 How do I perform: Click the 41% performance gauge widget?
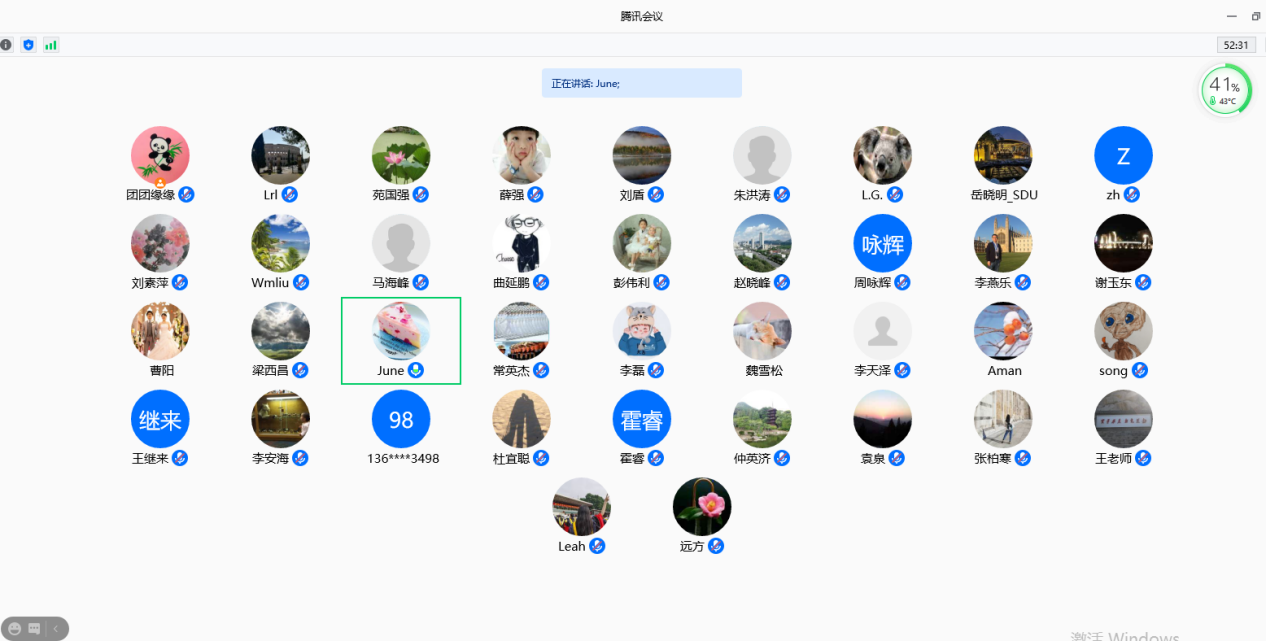1225,90
